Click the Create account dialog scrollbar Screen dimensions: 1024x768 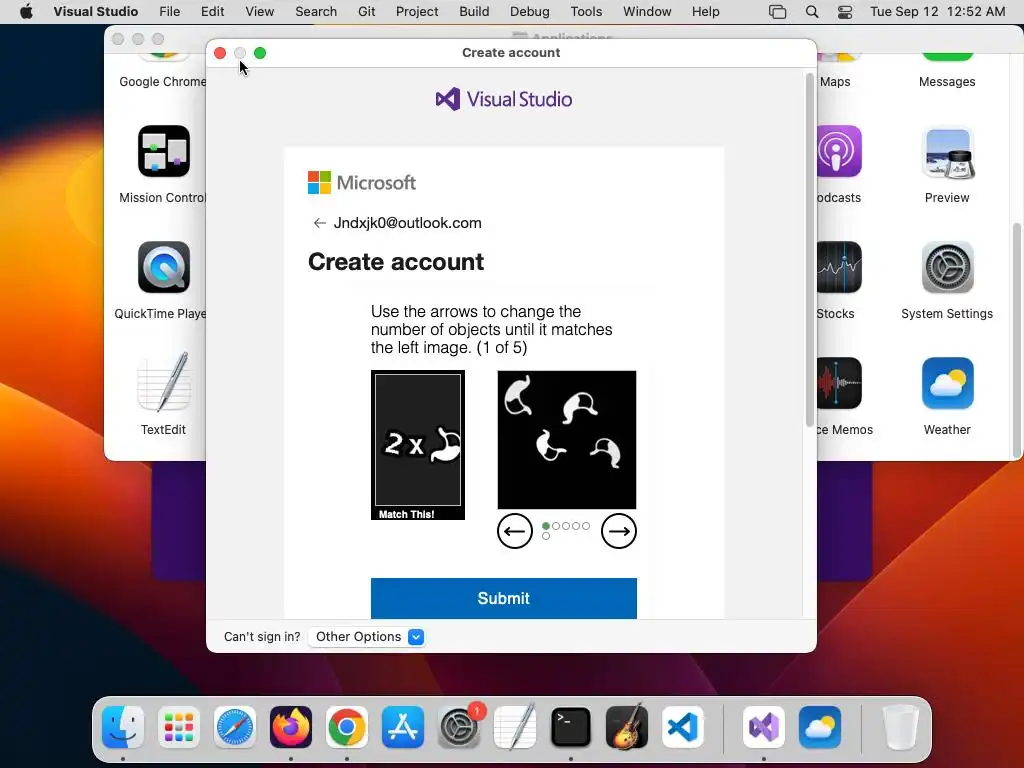pos(810,248)
